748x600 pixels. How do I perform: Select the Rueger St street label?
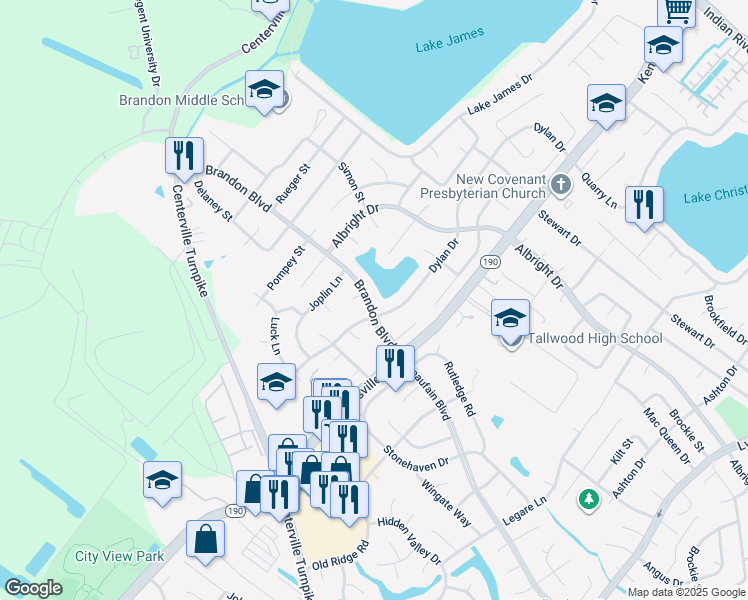coord(293,184)
